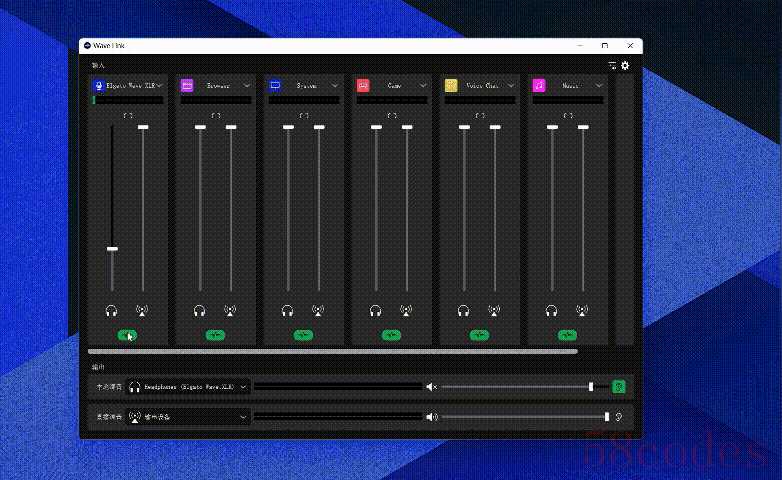
Task: Mute Voice Chat headphone monitor icon
Action: 463,311
